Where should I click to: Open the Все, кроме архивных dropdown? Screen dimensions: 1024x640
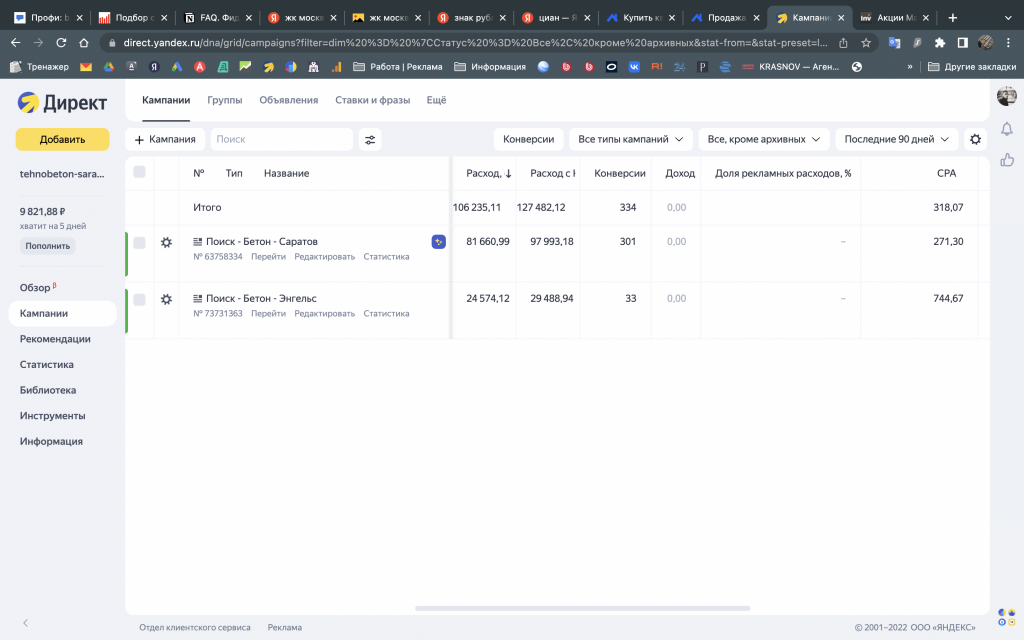point(764,139)
